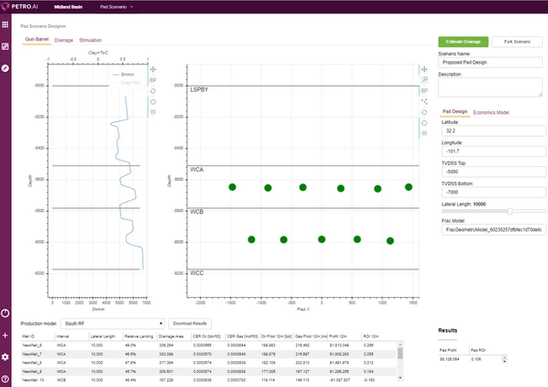Image resolution: width=548 pixels, height=387 pixels.
Task: Click the Download Results button
Action: coord(190,323)
